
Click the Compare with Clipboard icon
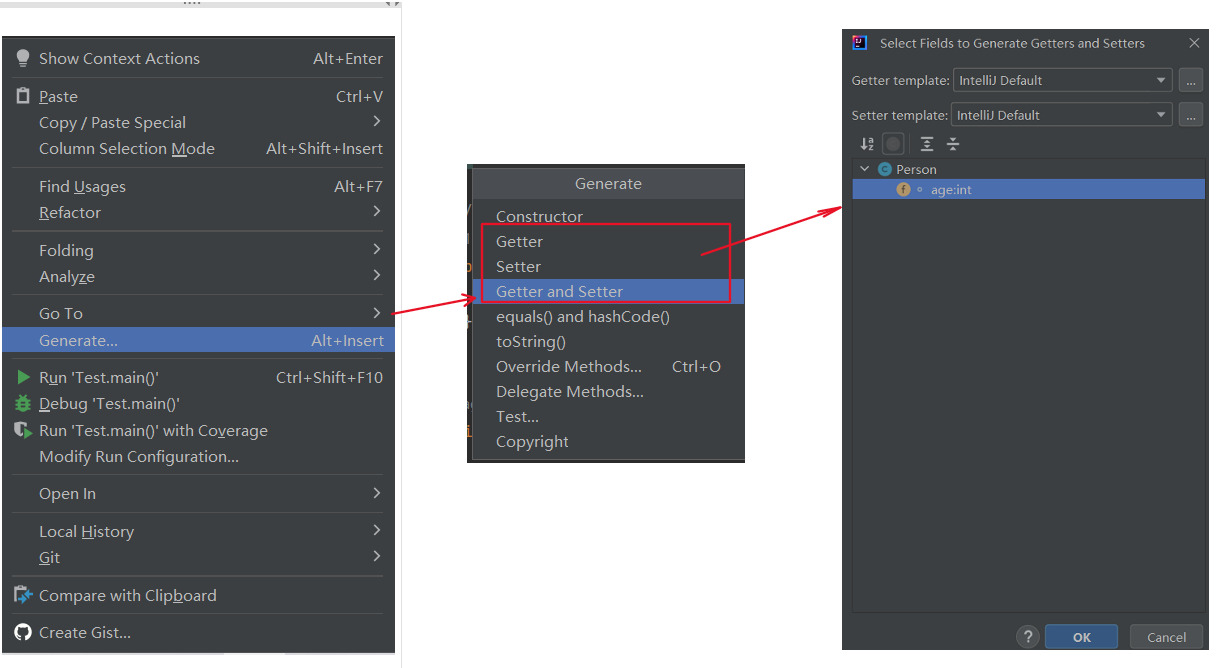23,595
